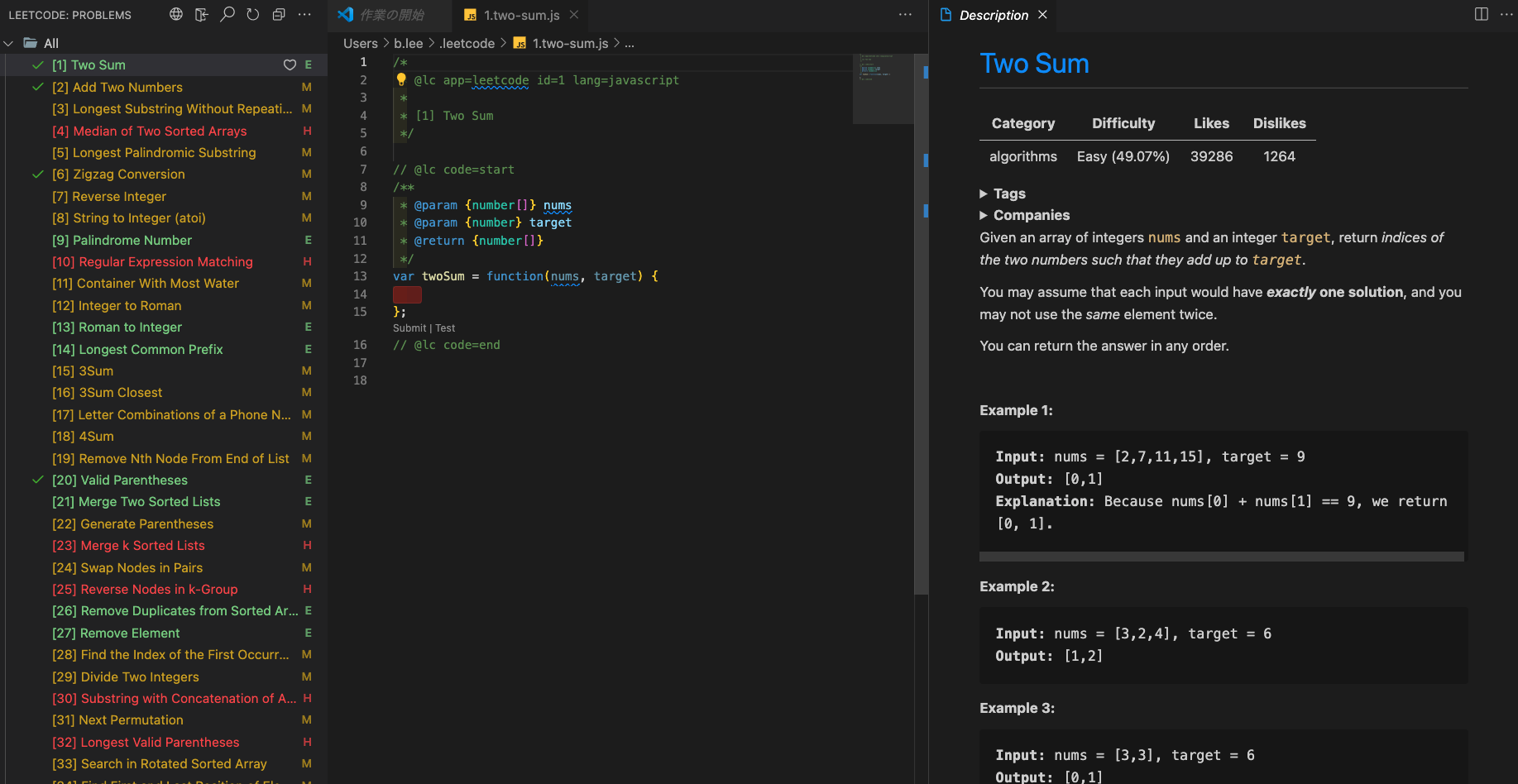Open [29] Divide Two Integers
Image resolution: width=1518 pixels, height=784 pixels.
165,676
